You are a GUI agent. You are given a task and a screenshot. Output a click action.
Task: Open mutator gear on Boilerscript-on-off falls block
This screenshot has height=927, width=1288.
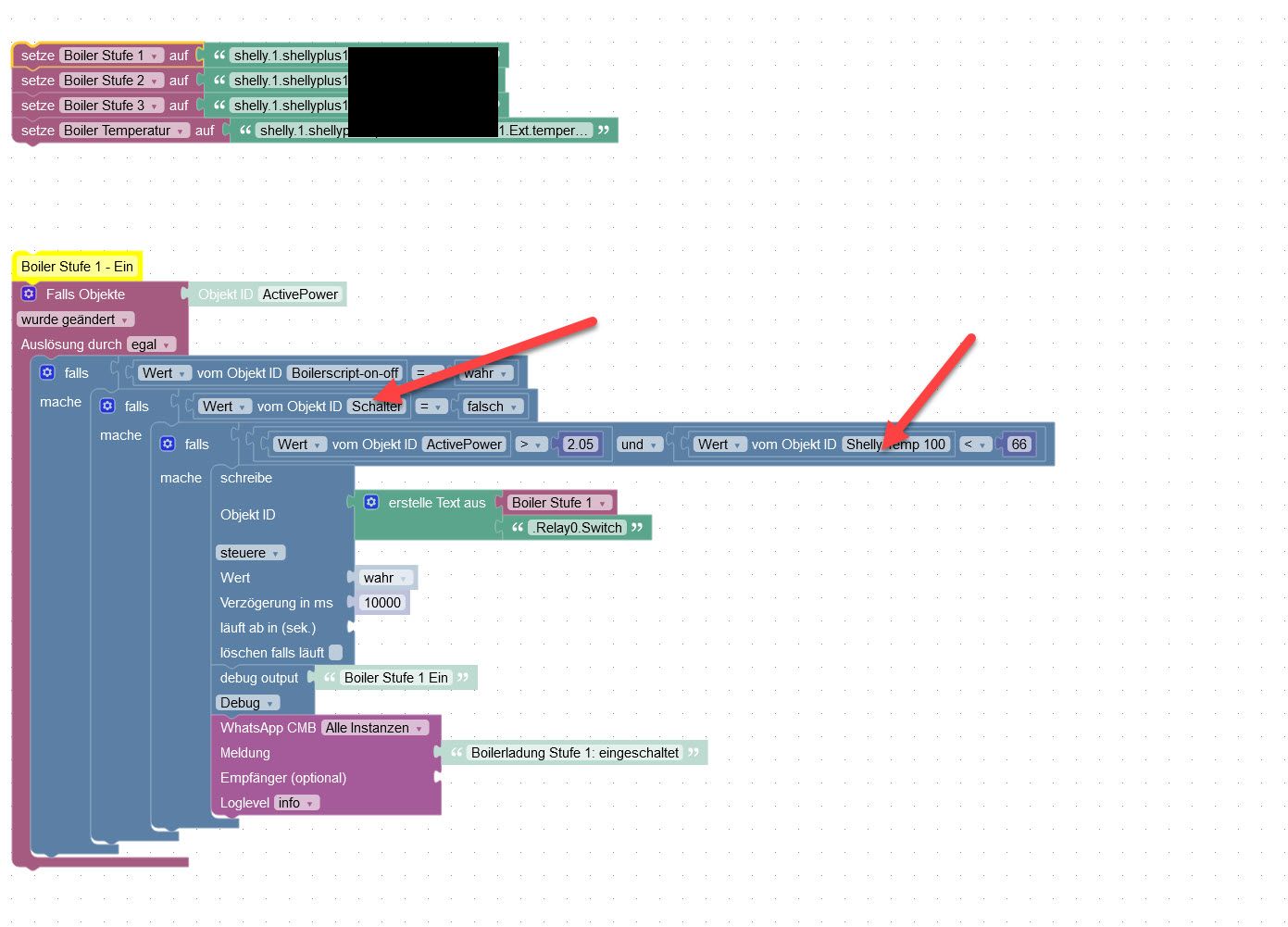tap(47, 372)
